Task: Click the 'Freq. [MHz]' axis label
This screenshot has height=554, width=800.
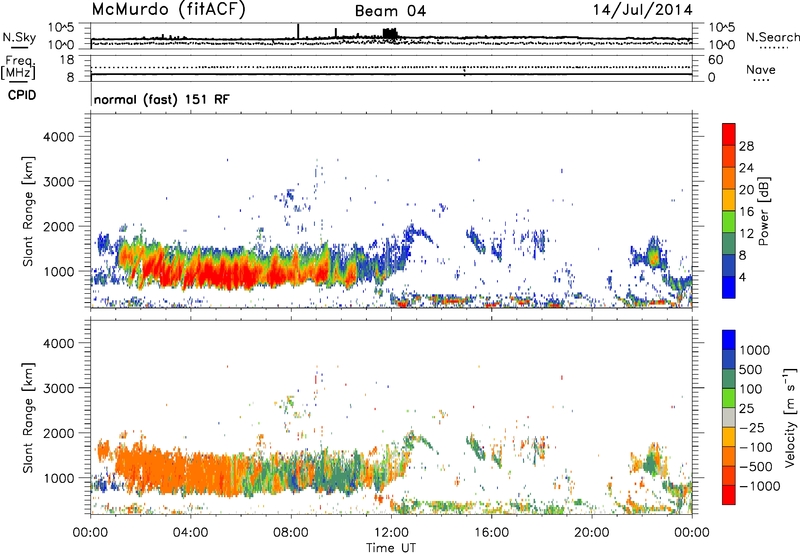Action: coord(19,67)
